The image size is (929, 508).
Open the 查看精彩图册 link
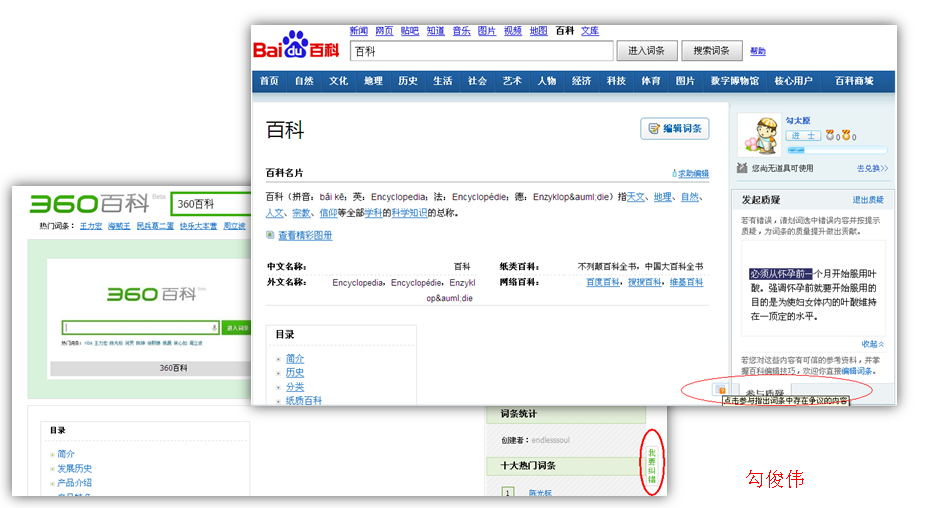[x=305, y=235]
